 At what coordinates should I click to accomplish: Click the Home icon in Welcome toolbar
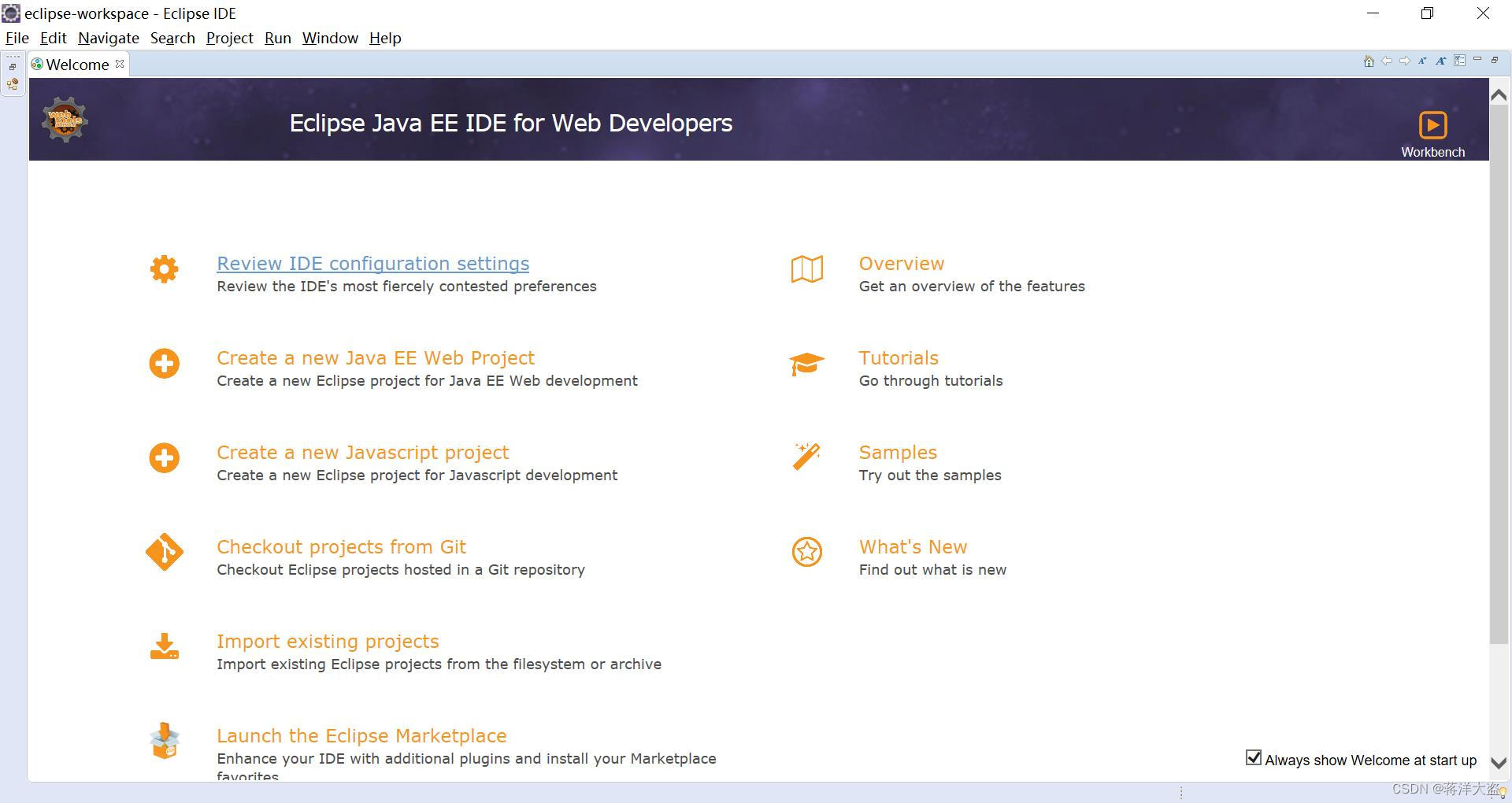1369,61
